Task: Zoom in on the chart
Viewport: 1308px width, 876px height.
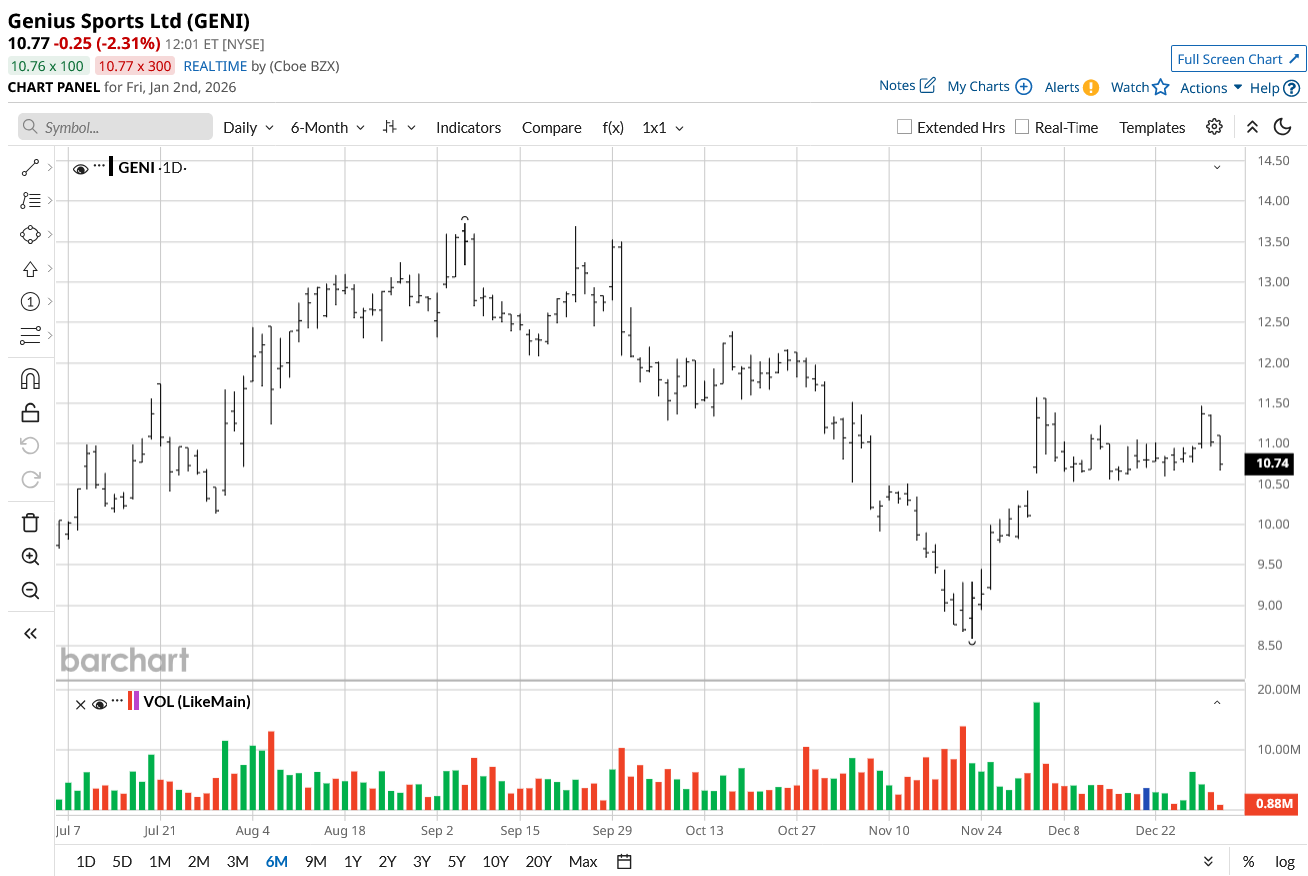Action: (30, 557)
